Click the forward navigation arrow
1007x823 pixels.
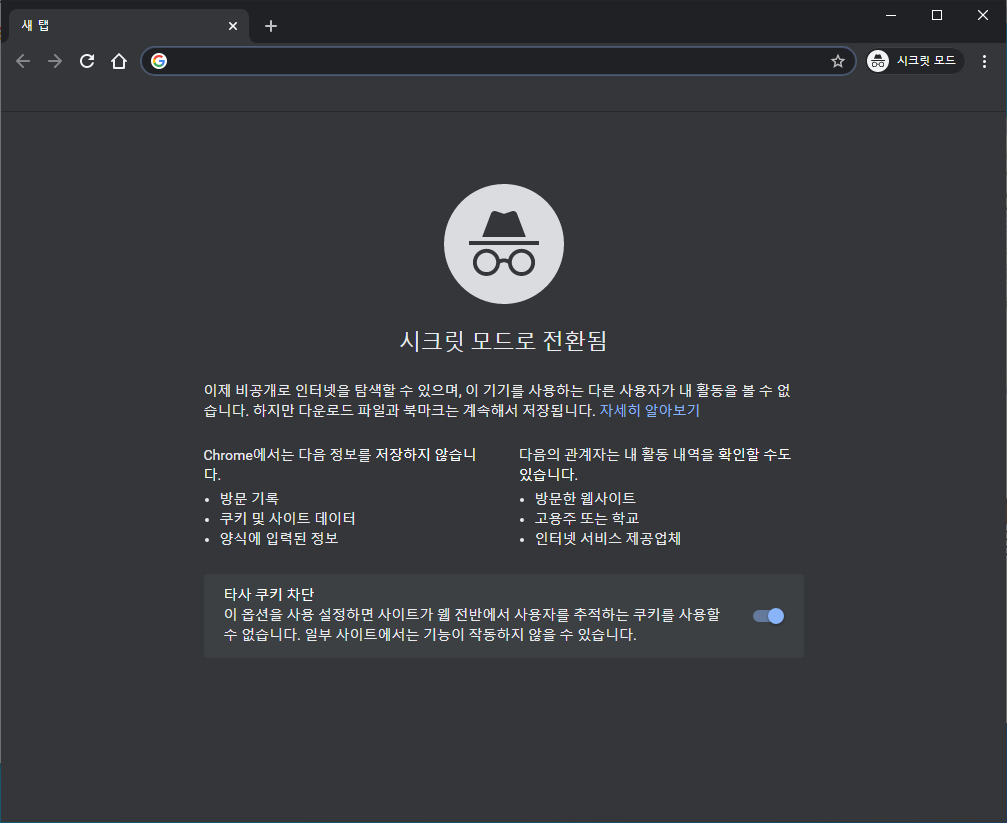(x=55, y=61)
